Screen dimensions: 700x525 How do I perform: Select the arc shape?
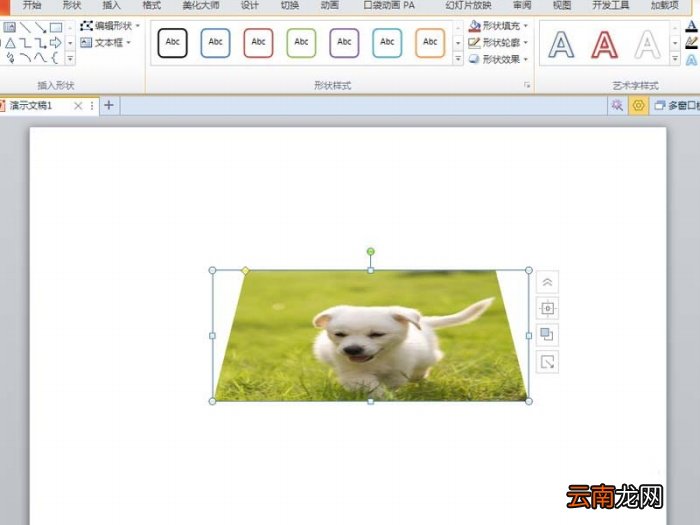click(25, 58)
